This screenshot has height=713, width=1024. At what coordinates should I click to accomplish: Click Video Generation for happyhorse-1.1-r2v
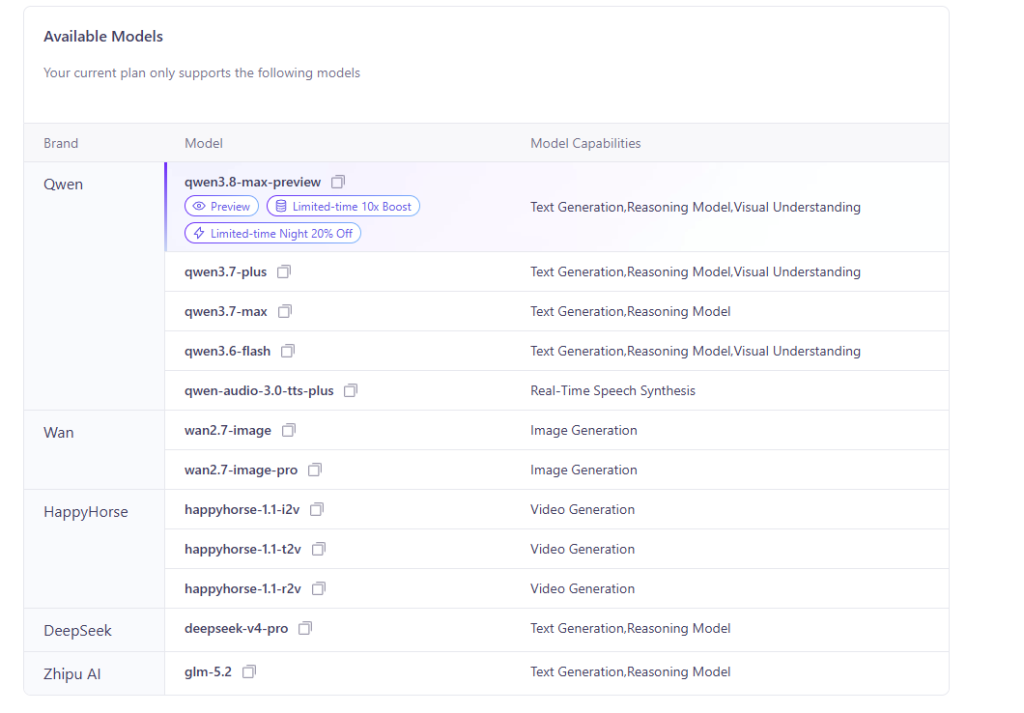[583, 589]
